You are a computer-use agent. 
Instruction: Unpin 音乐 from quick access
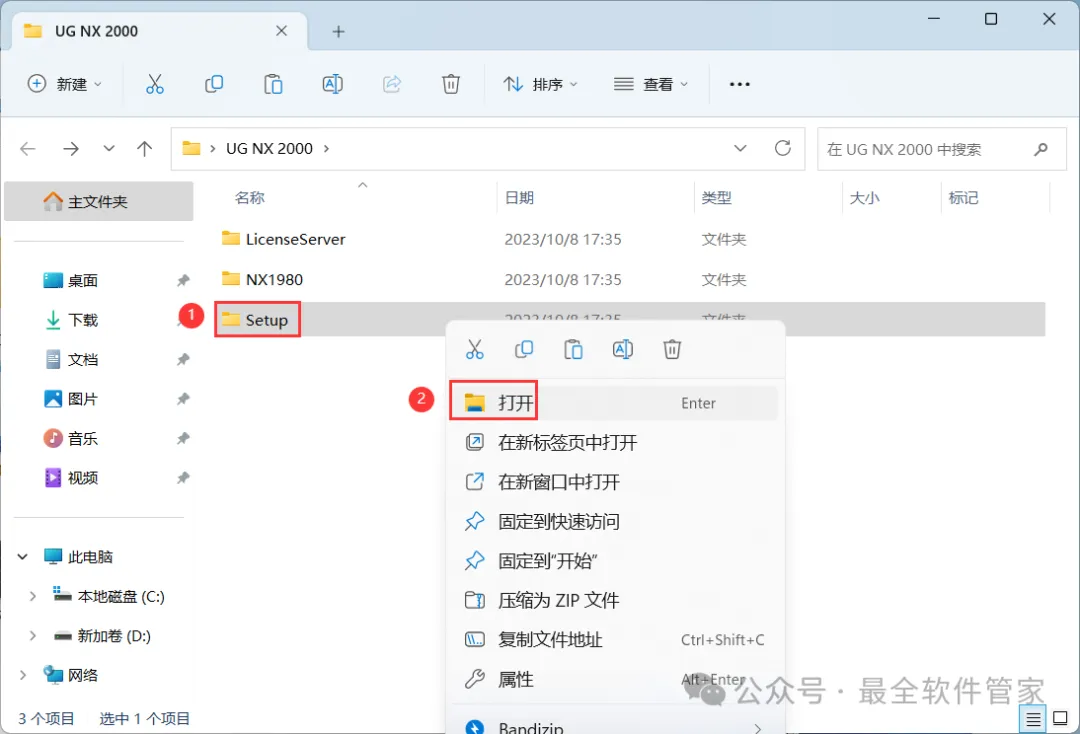(183, 438)
